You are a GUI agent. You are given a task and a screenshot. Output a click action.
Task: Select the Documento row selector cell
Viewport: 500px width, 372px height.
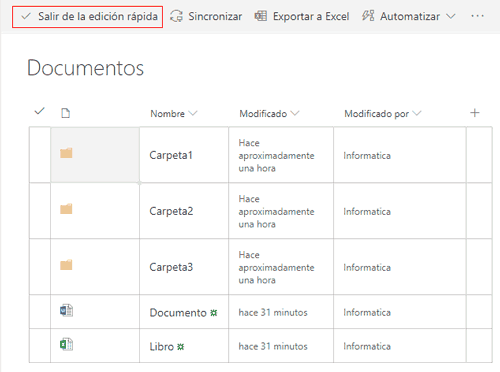tap(40, 312)
